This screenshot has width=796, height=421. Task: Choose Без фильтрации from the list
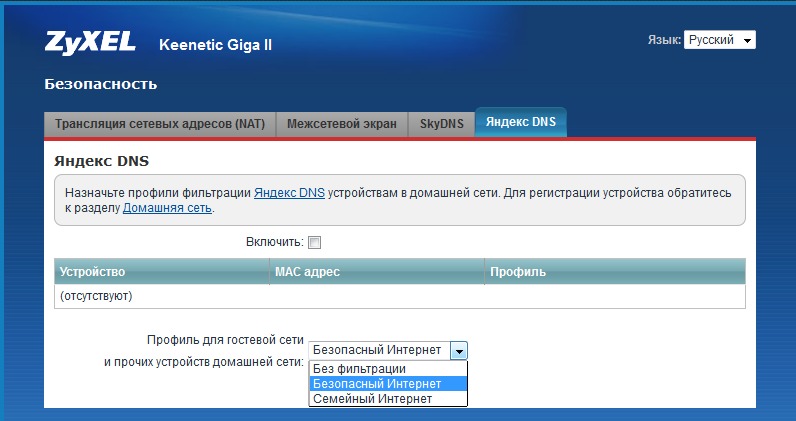[x=388, y=369]
